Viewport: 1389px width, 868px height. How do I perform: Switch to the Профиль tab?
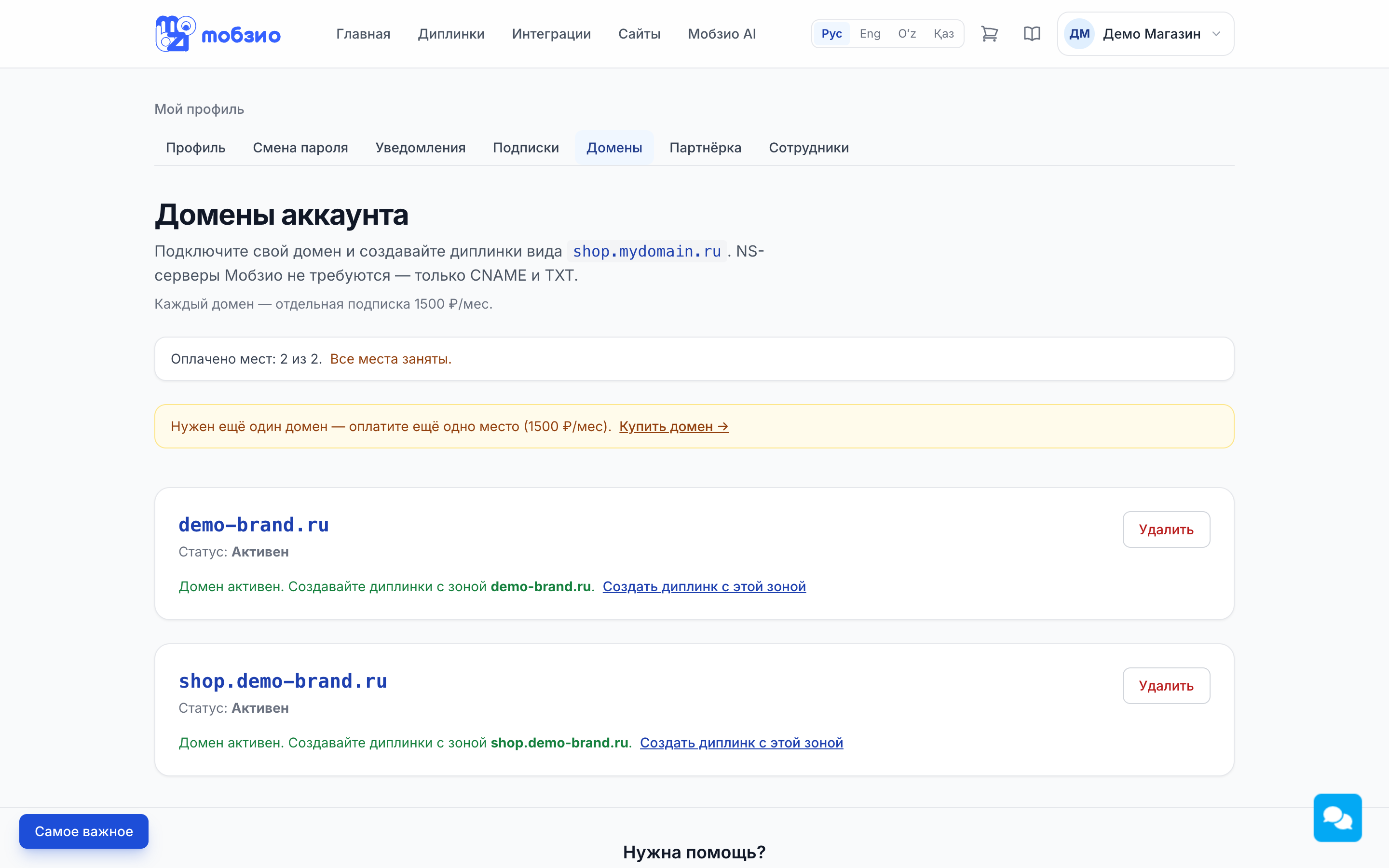point(196,148)
